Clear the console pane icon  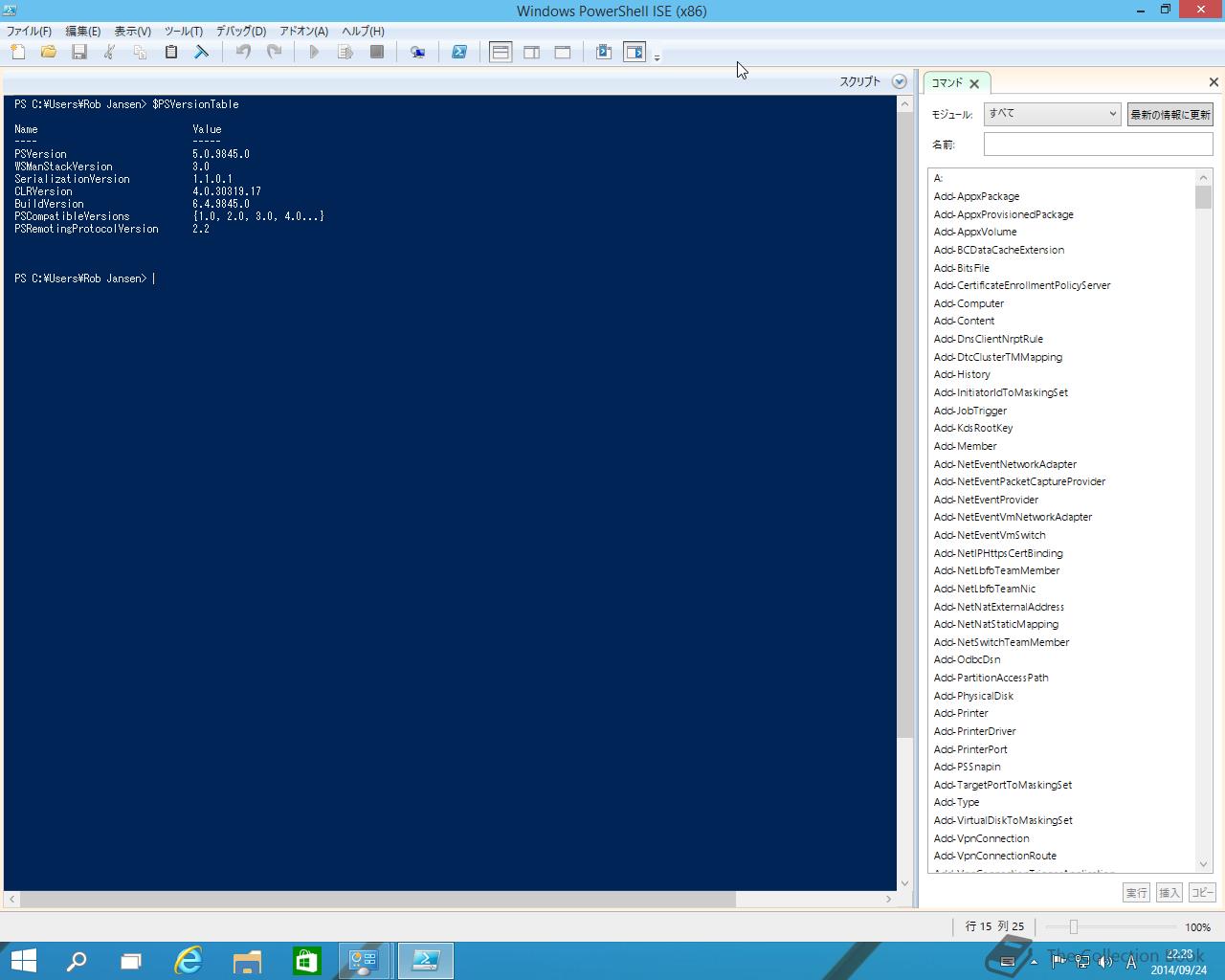202,52
